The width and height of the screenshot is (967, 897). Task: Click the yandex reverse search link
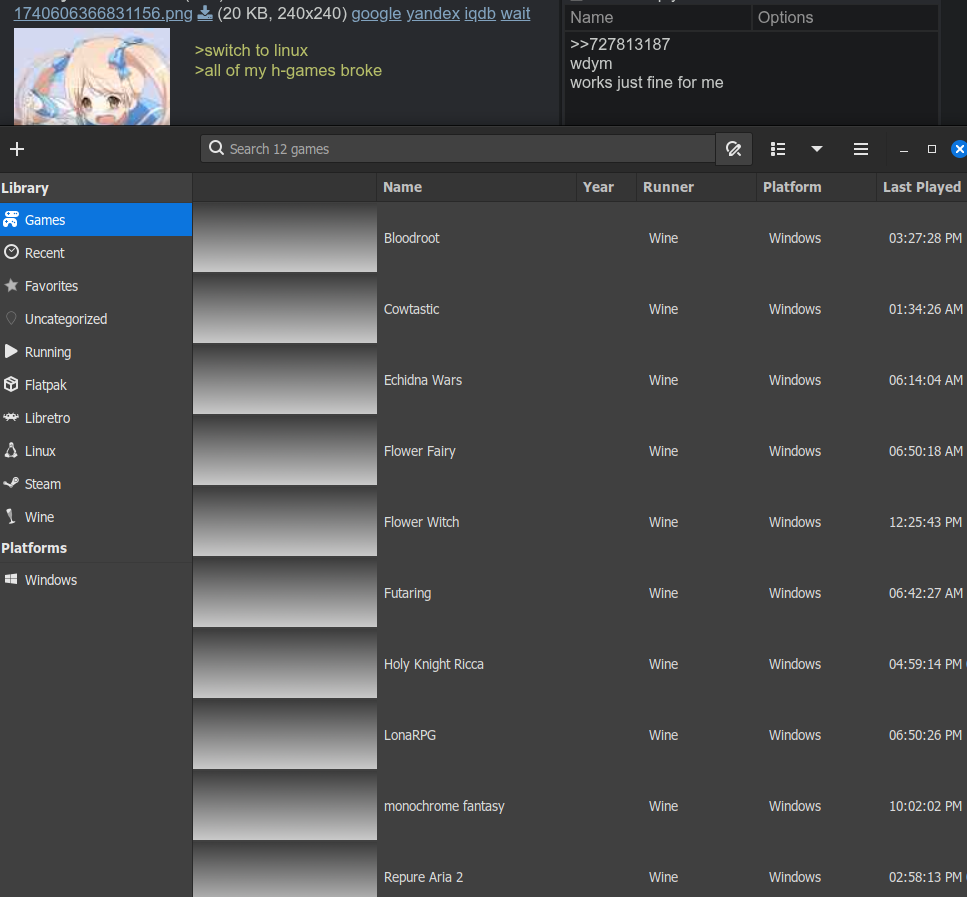coord(433,13)
